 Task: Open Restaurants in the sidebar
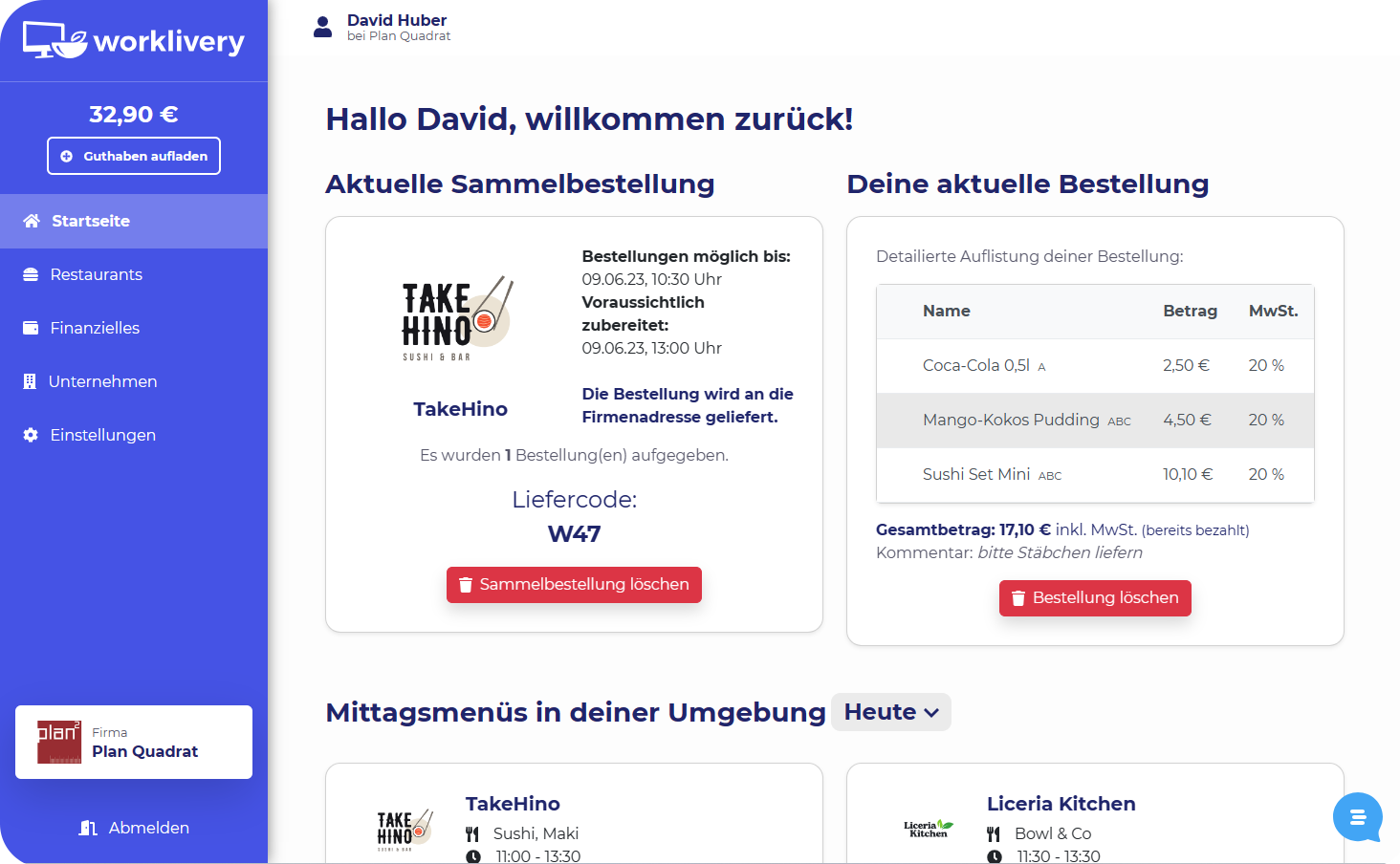pos(96,274)
